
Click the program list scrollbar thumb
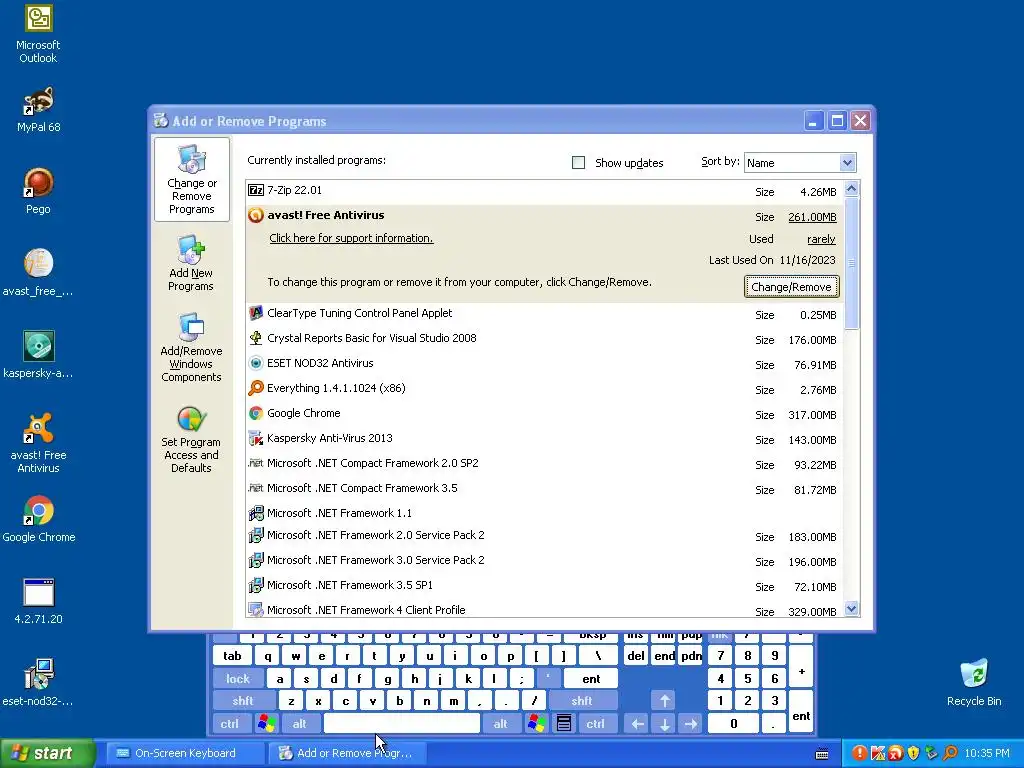(851, 263)
